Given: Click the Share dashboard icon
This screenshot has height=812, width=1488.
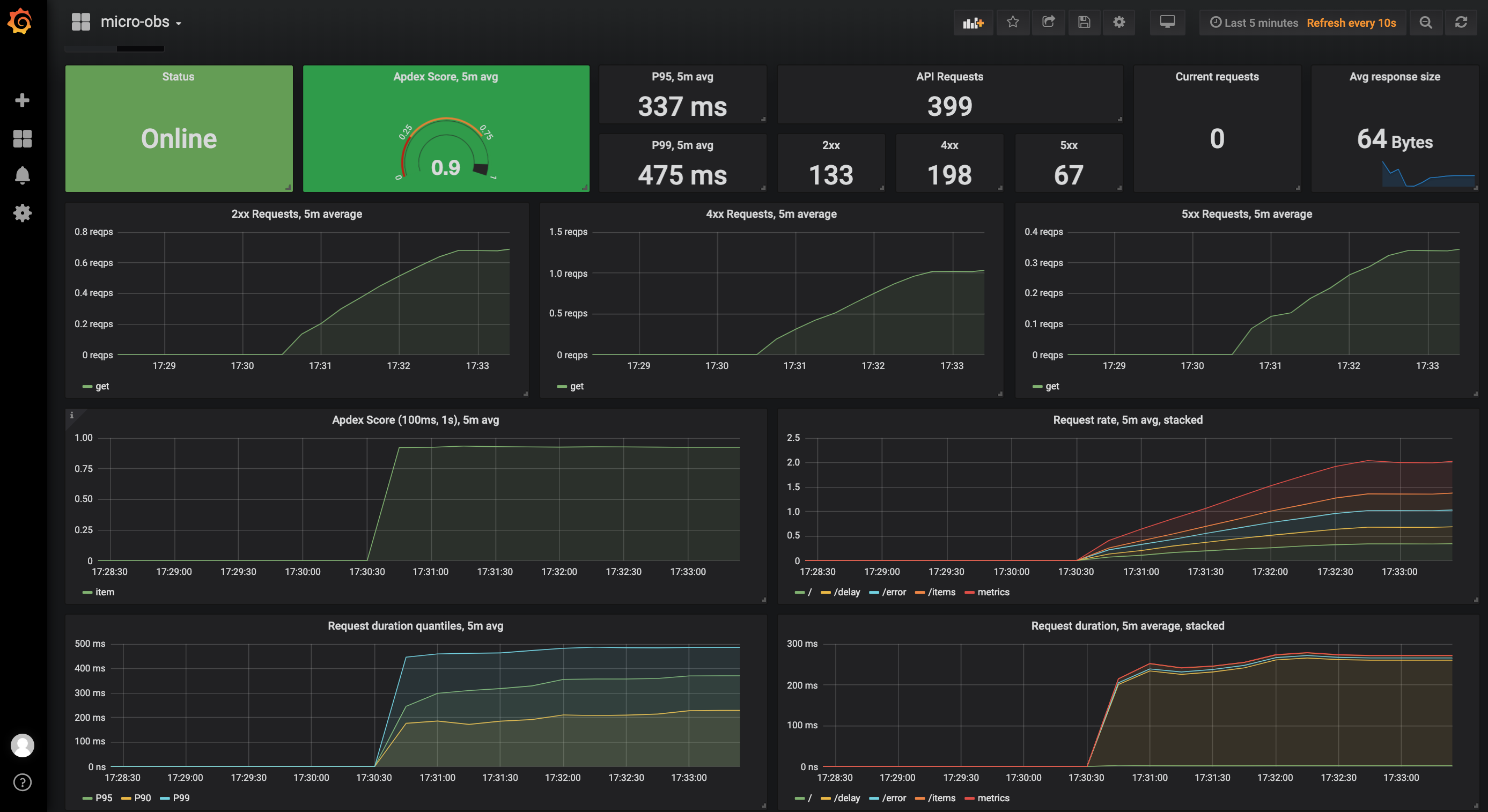Looking at the screenshot, I should pyautogui.click(x=1049, y=23).
